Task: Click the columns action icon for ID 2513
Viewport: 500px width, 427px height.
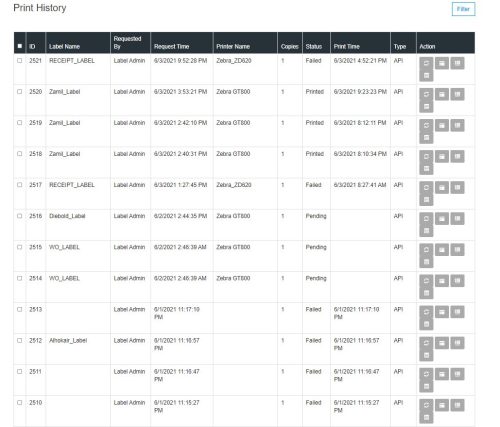Action: click(457, 312)
